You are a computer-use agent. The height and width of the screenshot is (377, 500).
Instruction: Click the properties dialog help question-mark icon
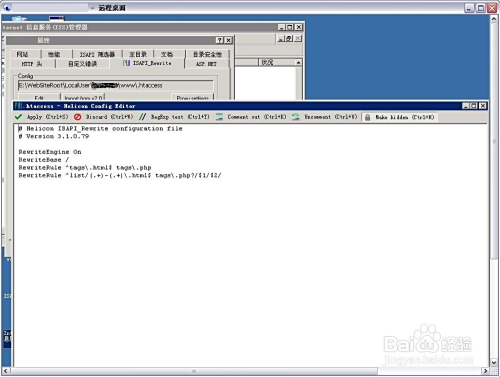click(x=219, y=40)
